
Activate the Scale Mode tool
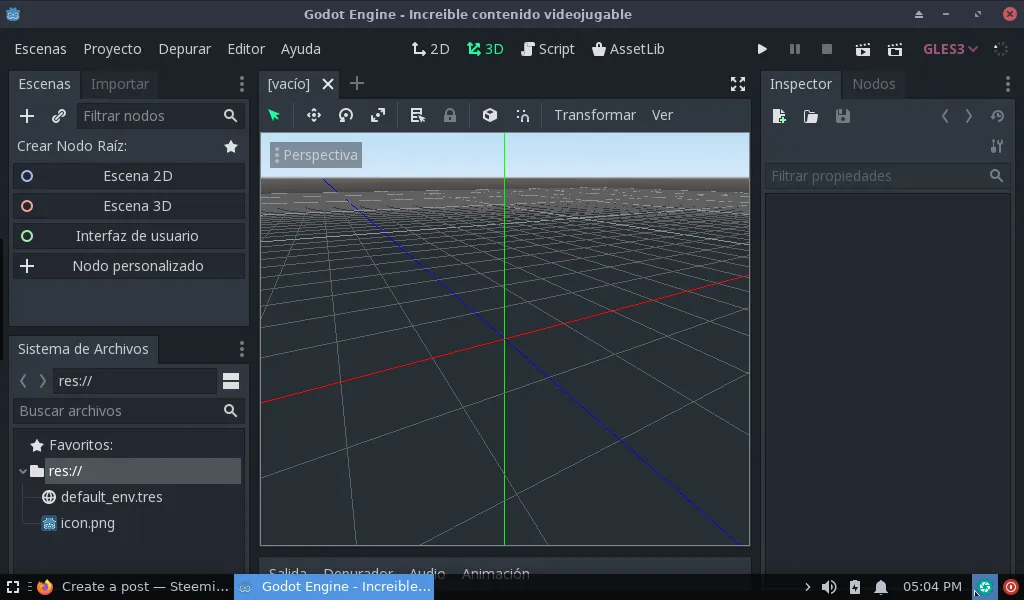coord(378,116)
